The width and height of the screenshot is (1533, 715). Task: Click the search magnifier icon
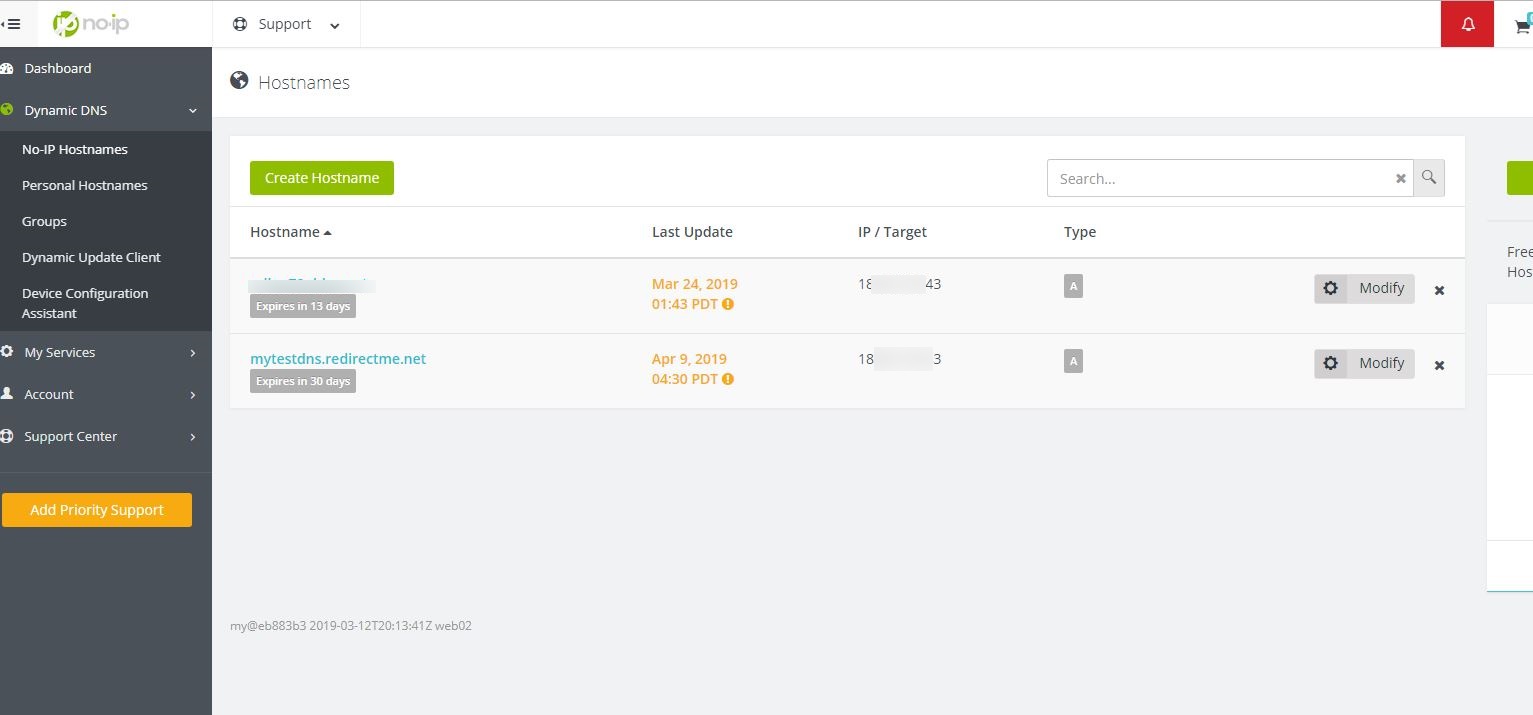pos(1428,177)
